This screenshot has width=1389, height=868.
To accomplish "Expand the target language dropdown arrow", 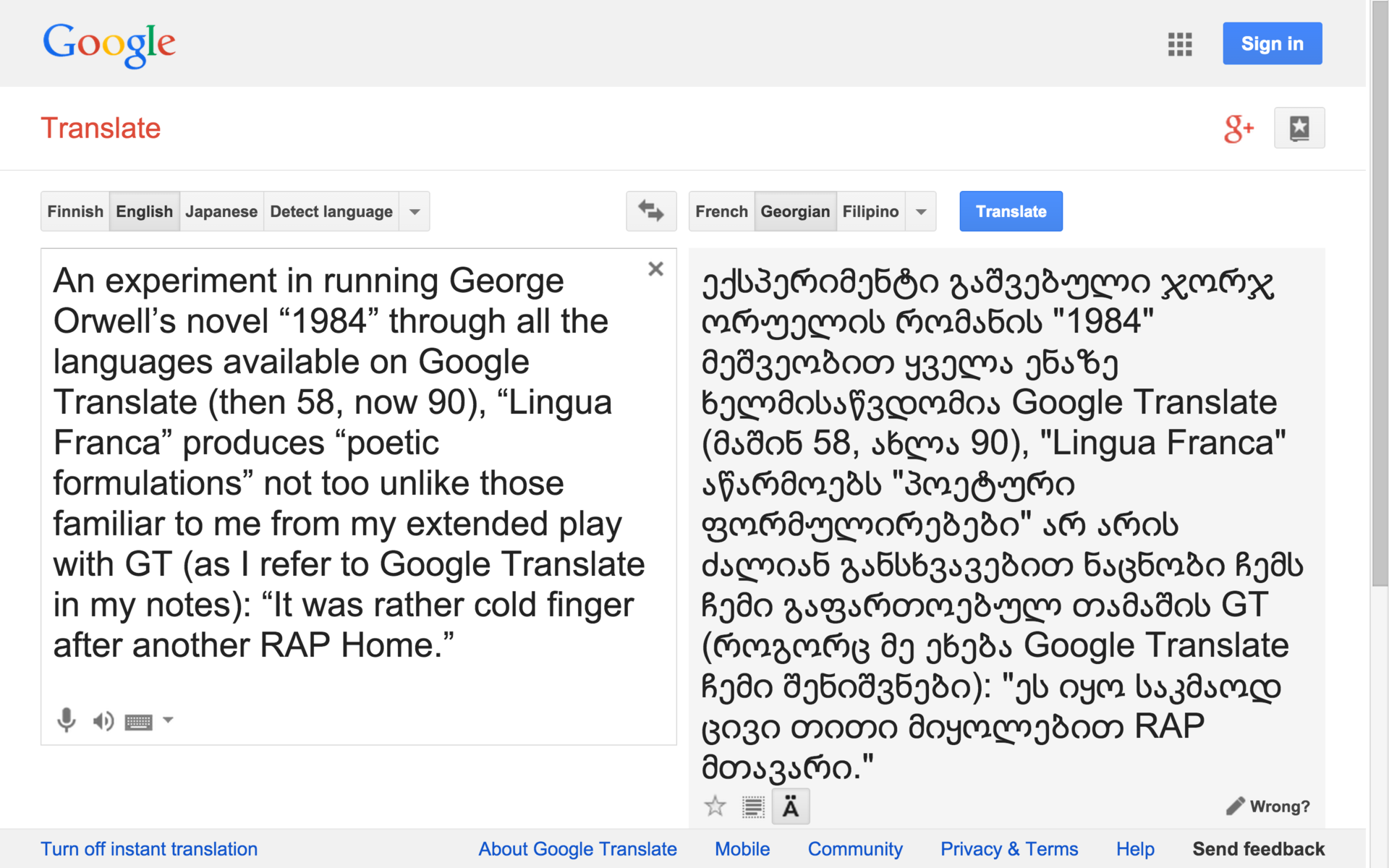I will click(x=921, y=211).
